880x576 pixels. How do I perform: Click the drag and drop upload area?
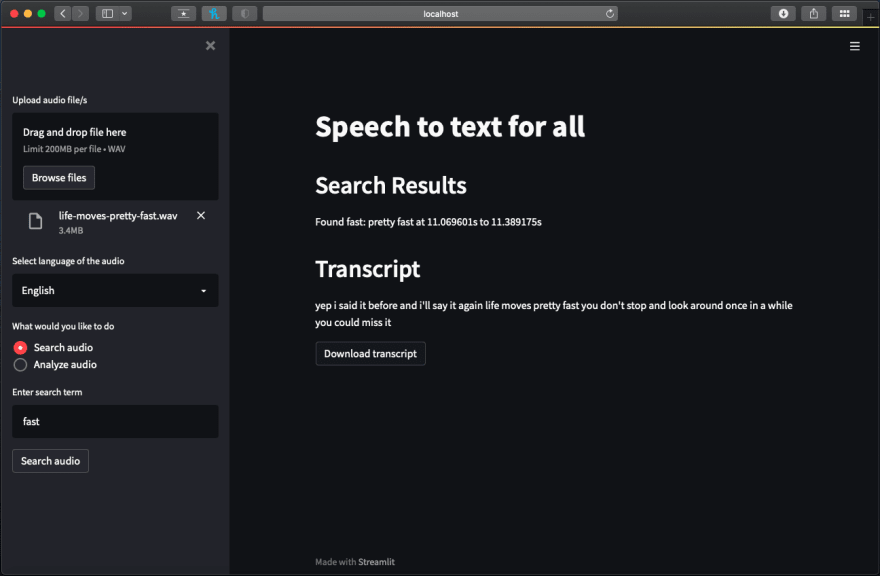(115, 157)
